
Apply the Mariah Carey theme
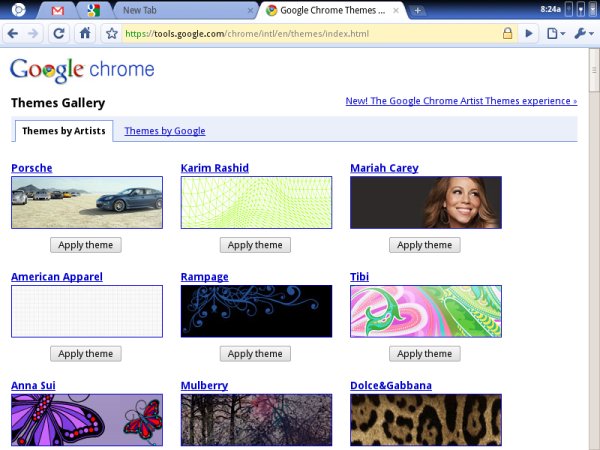click(425, 245)
